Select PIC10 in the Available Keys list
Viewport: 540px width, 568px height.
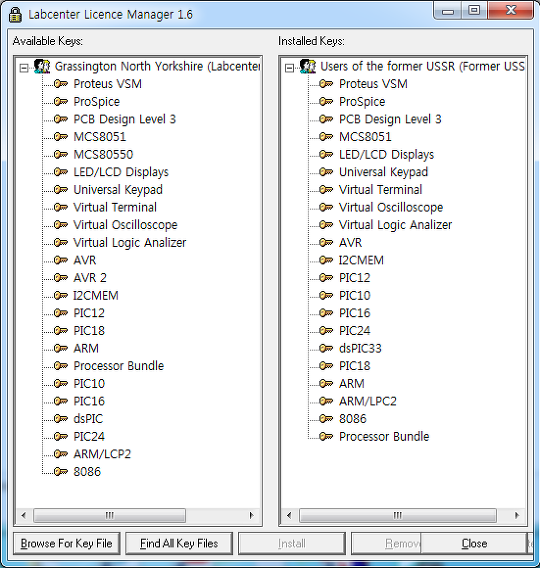pyautogui.click(x=89, y=384)
